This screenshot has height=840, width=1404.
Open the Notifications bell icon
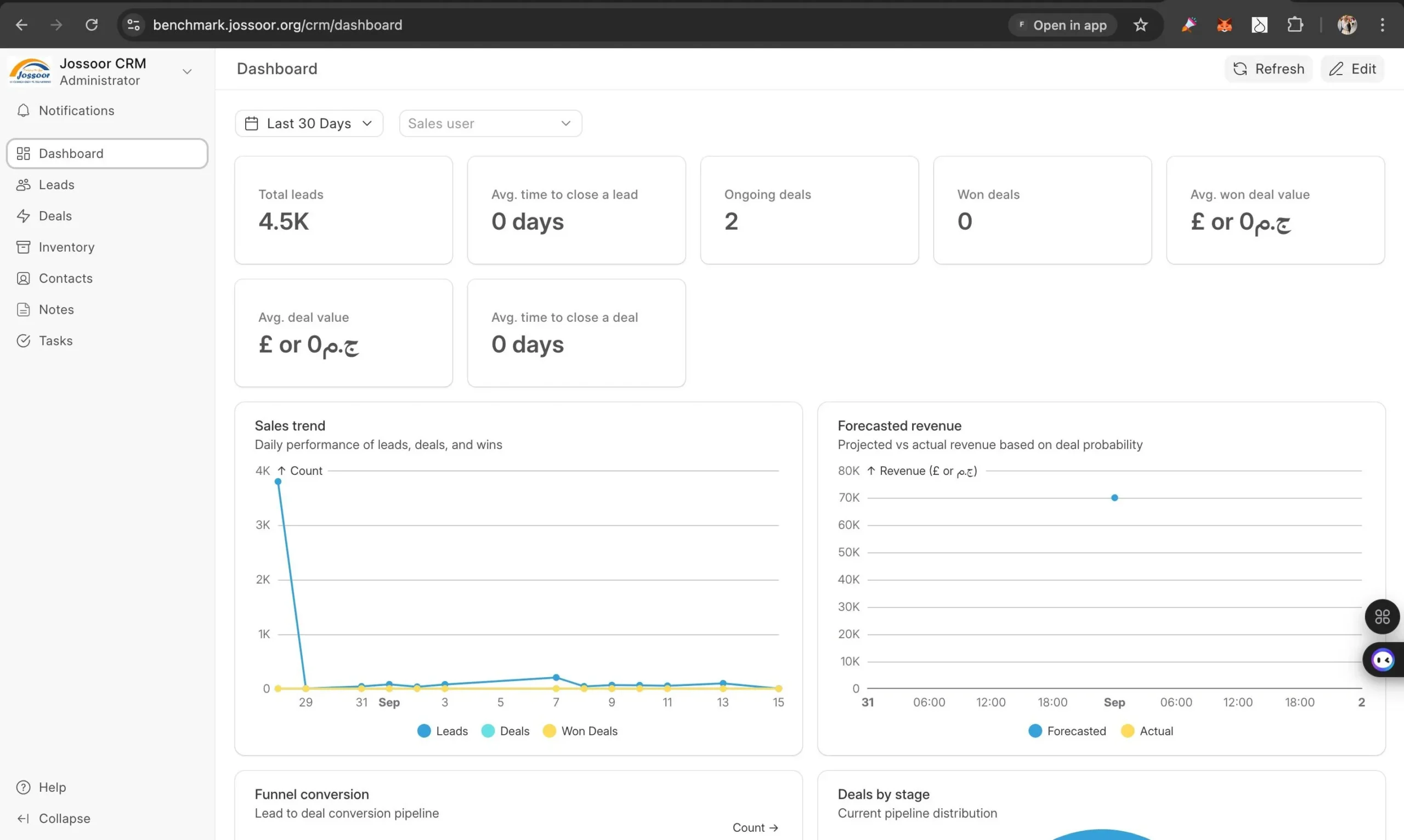[x=23, y=110]
